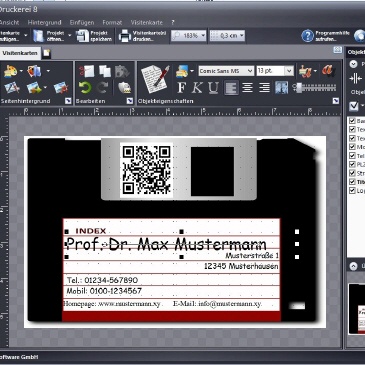Open the Einfügen menu
This screenshot has height=365, width=365.
click(x=82, y=22)
